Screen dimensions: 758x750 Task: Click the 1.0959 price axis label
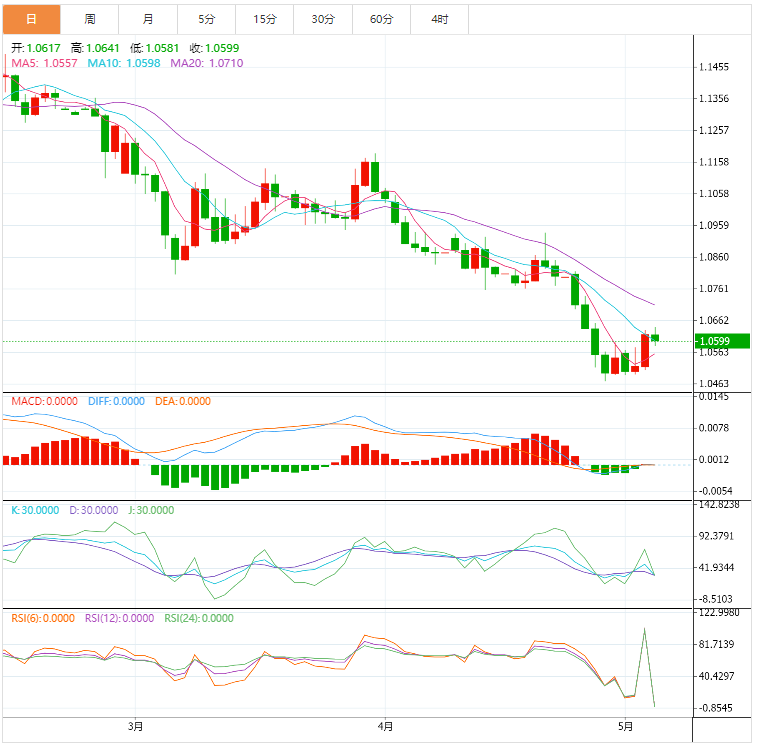tap(714, 225)
